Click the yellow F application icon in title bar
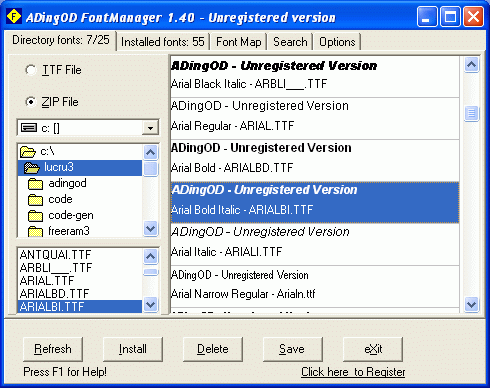 [14, 16]
